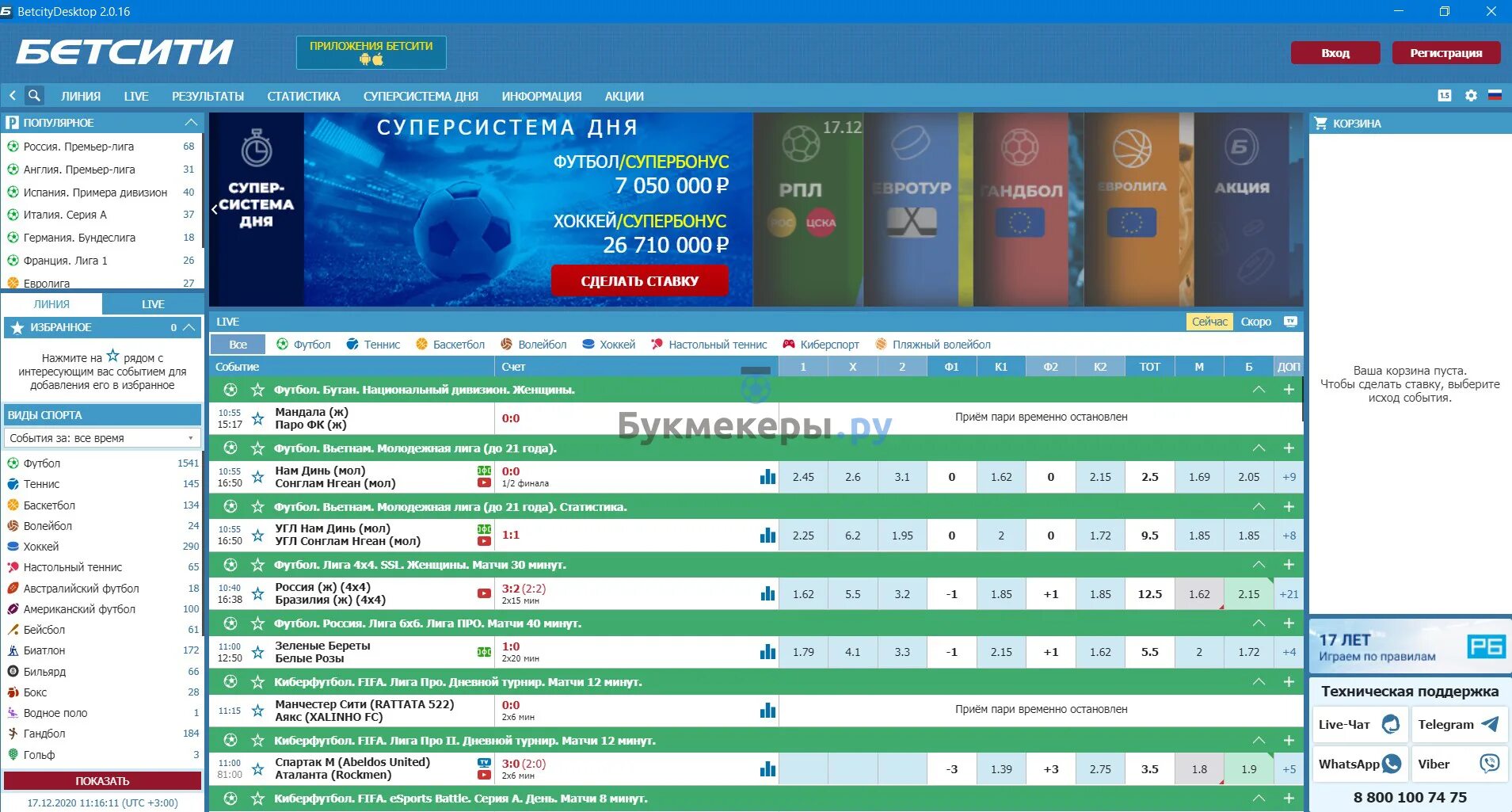Collapse Киберфутбол Лига Про Дневной турнир section

(x=1259, y=682)
